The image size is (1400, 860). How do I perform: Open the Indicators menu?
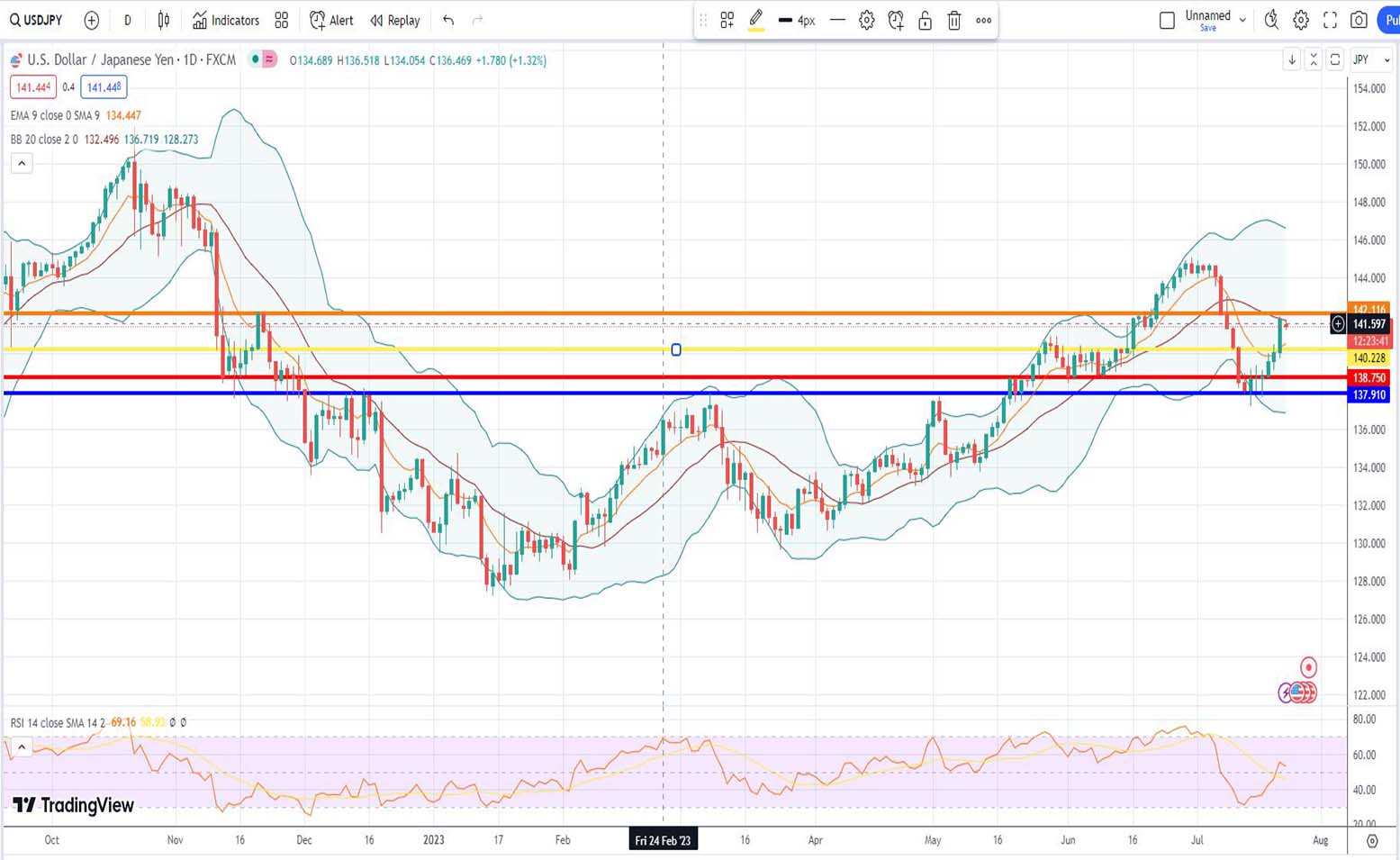tap(225, 20)
